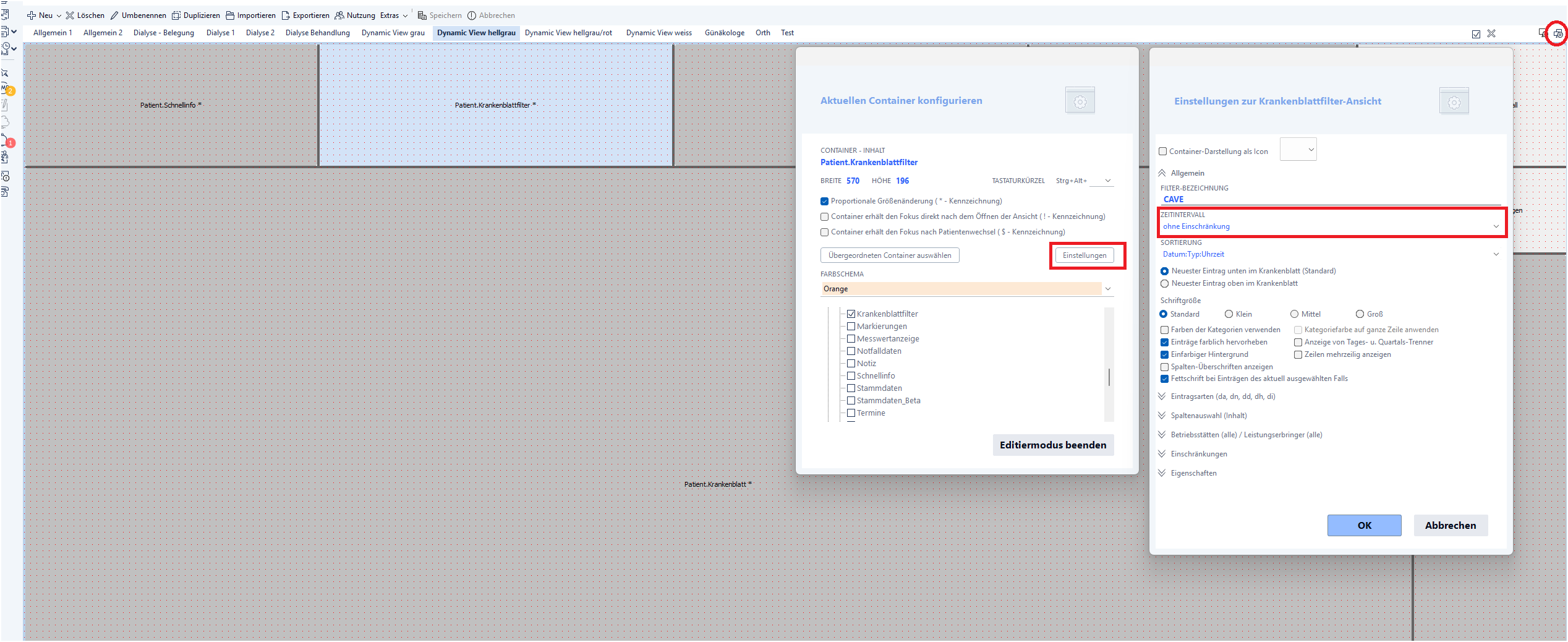Viewport: 1568px width, 642px height.
Task: Select font size Groß radio button
Action: [x=1360, y=314]
